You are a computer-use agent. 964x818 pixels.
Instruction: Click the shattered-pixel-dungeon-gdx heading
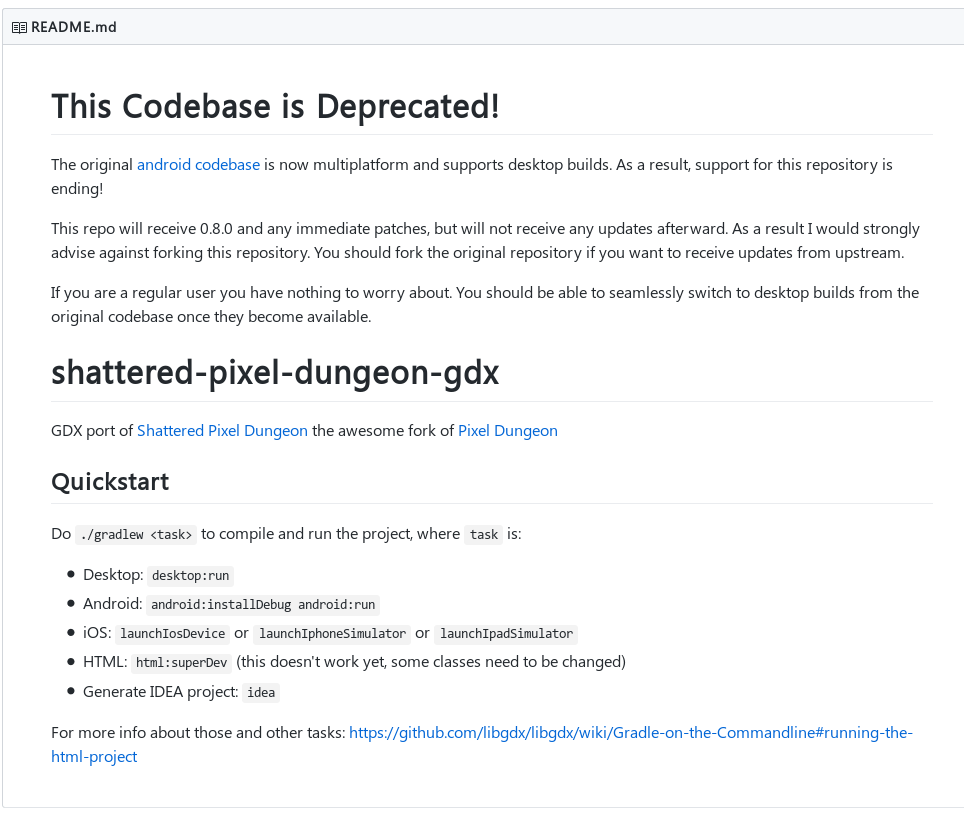coord(274,372)
